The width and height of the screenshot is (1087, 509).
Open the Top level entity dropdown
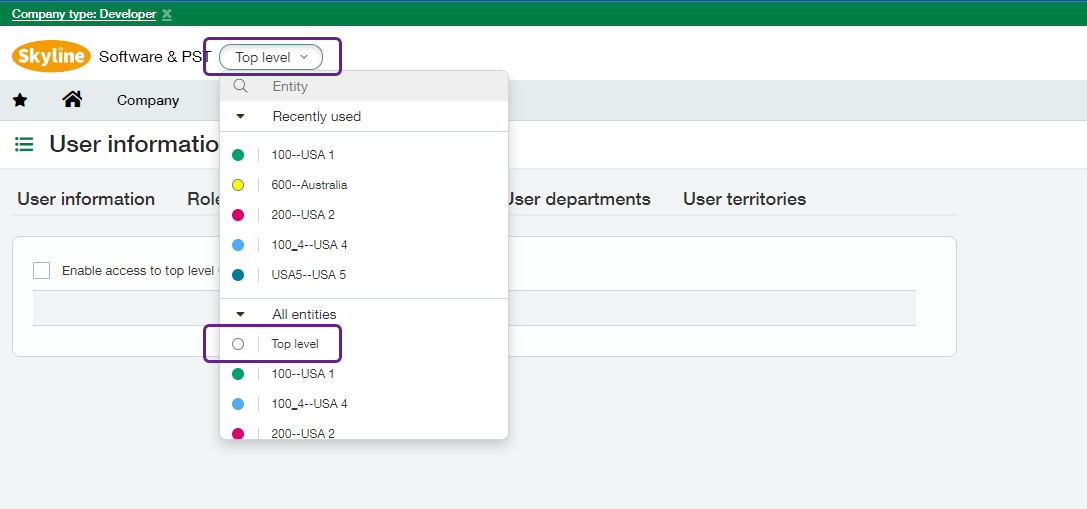coord(271,57)
